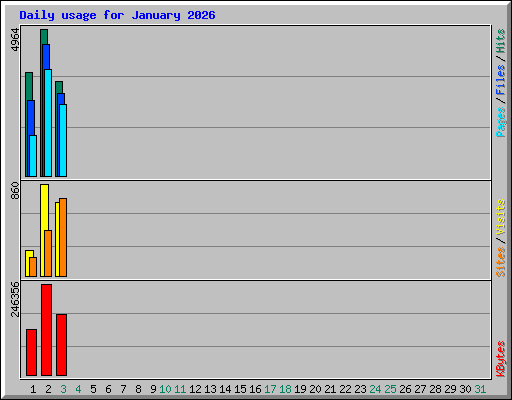Viewport: 512px width, 400px height.
Task: Click the "Hits" legend label
Action: 500,41
